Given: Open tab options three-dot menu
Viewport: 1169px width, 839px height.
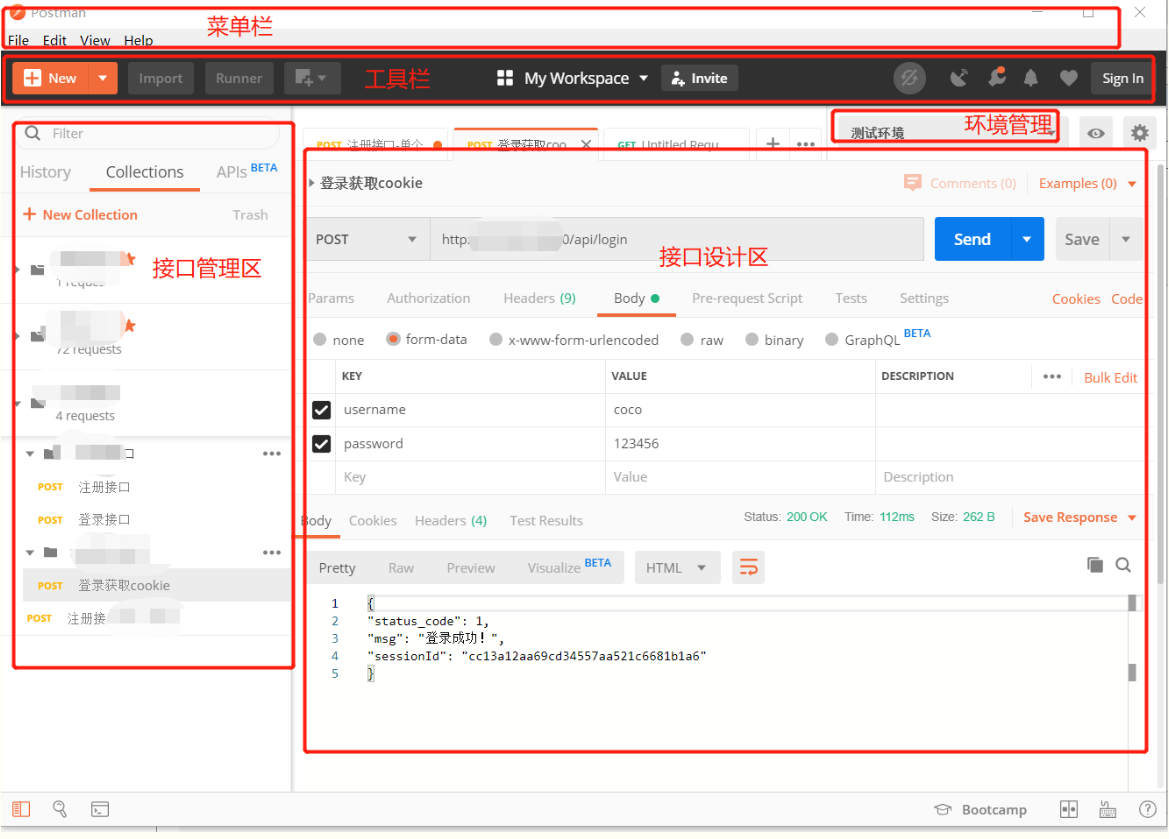Looking at the screenshot, I should pos(806,144).
